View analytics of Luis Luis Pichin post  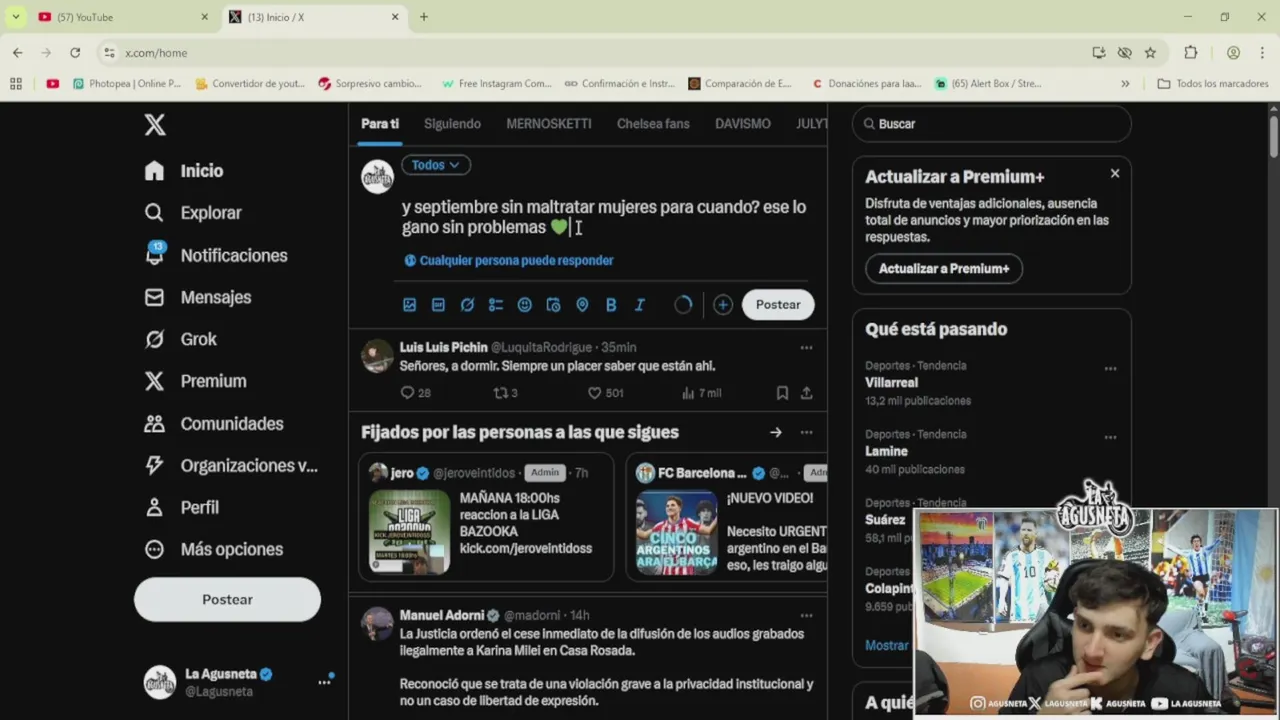point(701,393)
